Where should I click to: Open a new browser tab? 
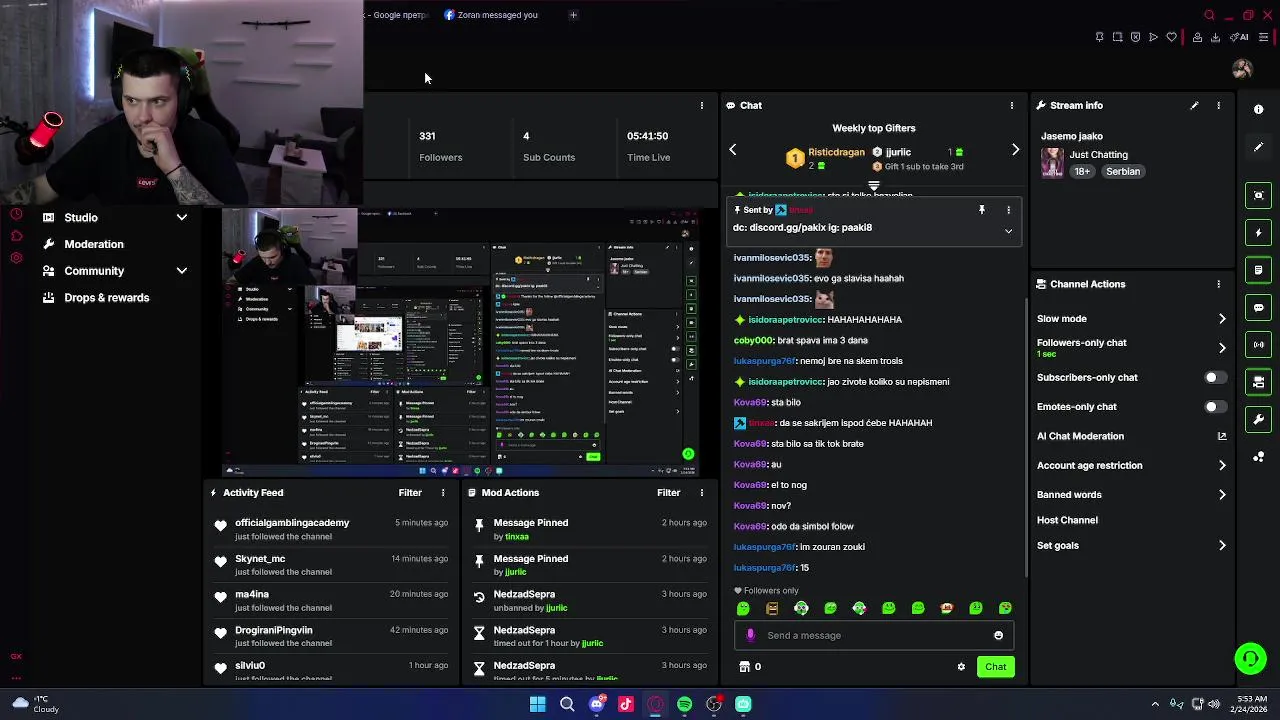[573, 15]
